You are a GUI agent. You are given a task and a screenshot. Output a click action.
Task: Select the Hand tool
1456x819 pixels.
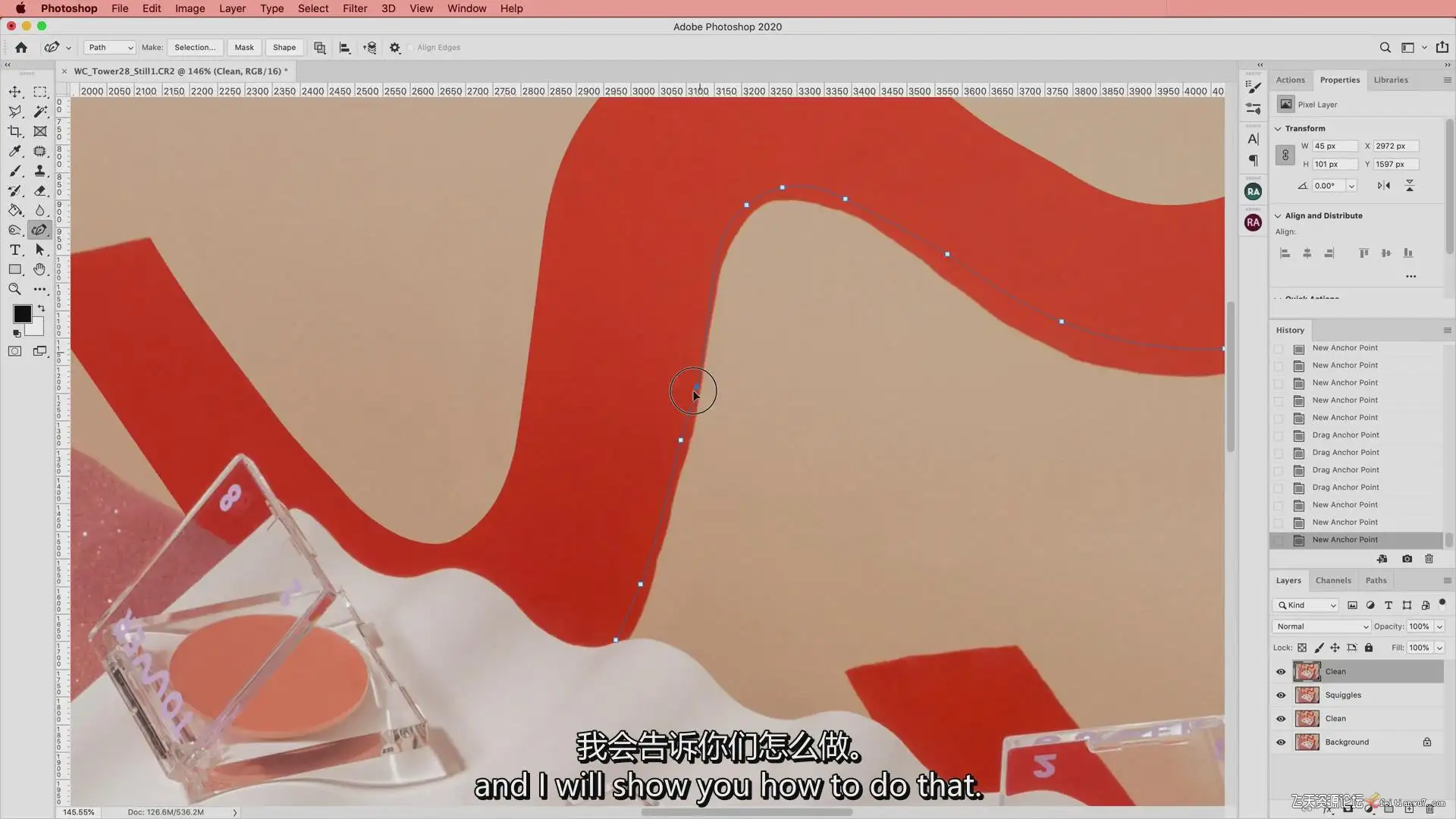[40, 269]
